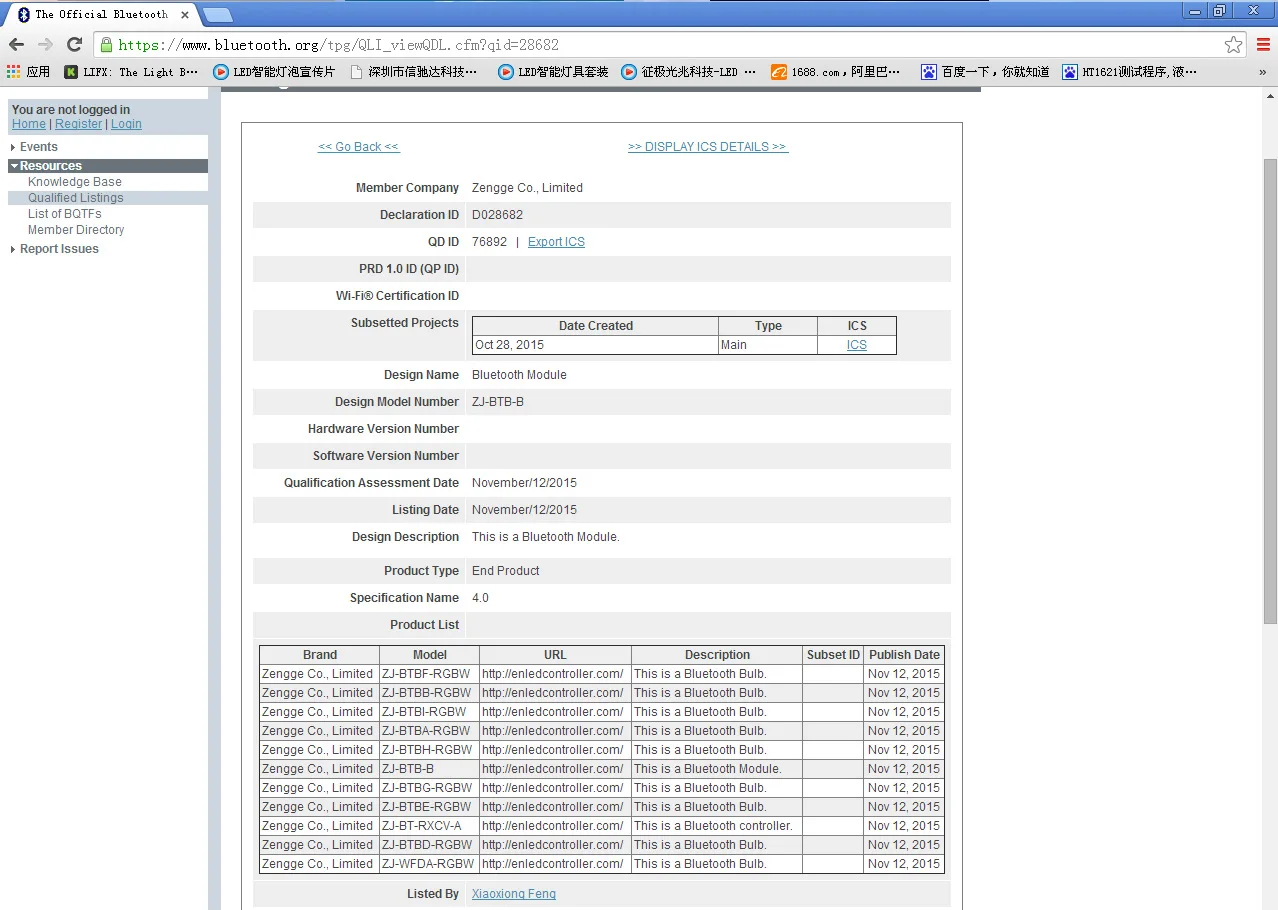Open the Apps grid bookmark icon
This screenshot has height=910, width=1278.
pos(28,72)
